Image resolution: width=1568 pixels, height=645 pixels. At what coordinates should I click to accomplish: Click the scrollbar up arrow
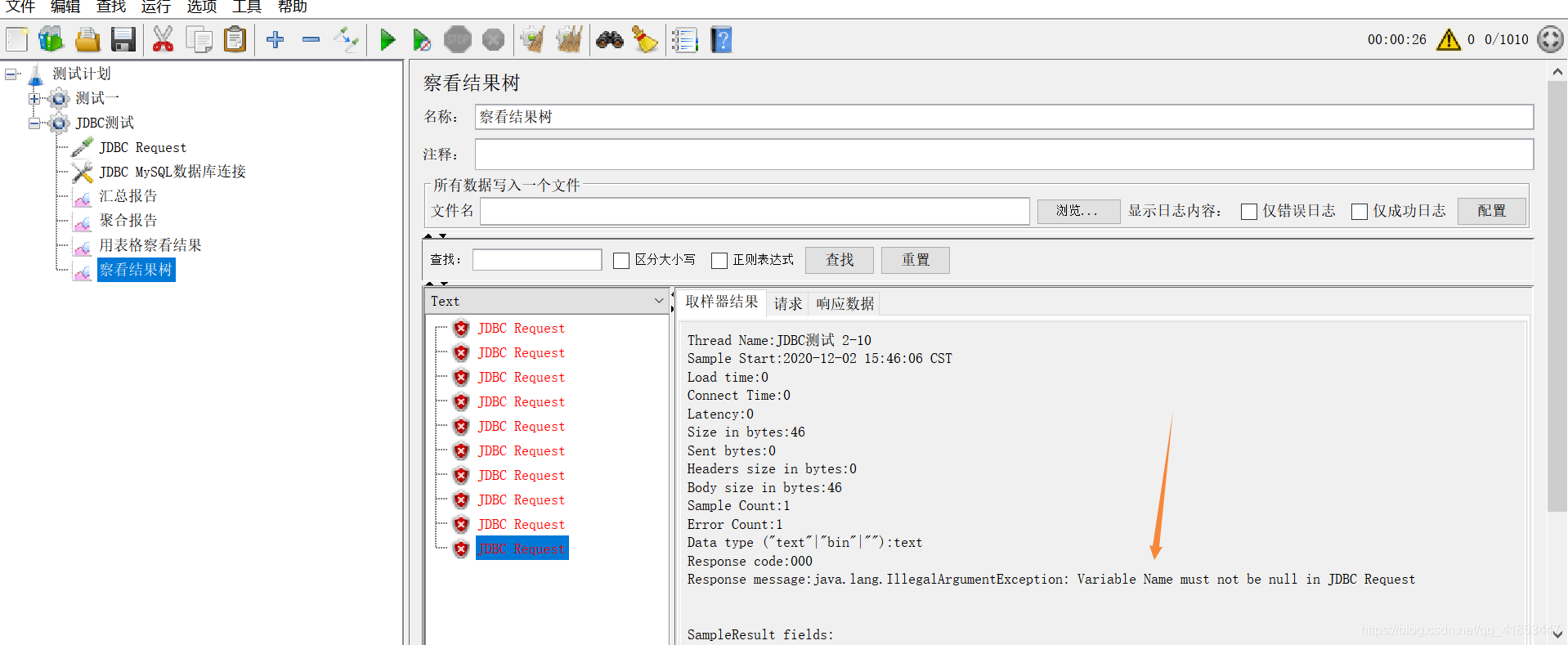(x=1557, y=72)
